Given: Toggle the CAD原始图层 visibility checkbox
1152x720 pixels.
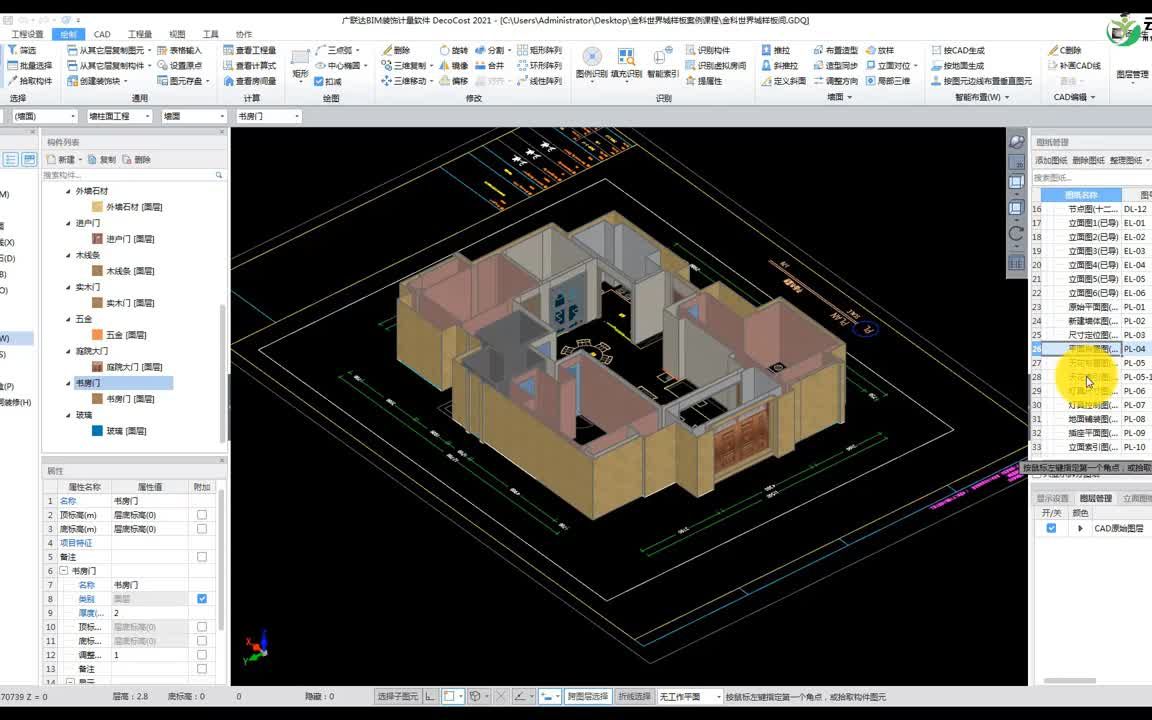Looking at the screenshot, I should coord(1051,528).
